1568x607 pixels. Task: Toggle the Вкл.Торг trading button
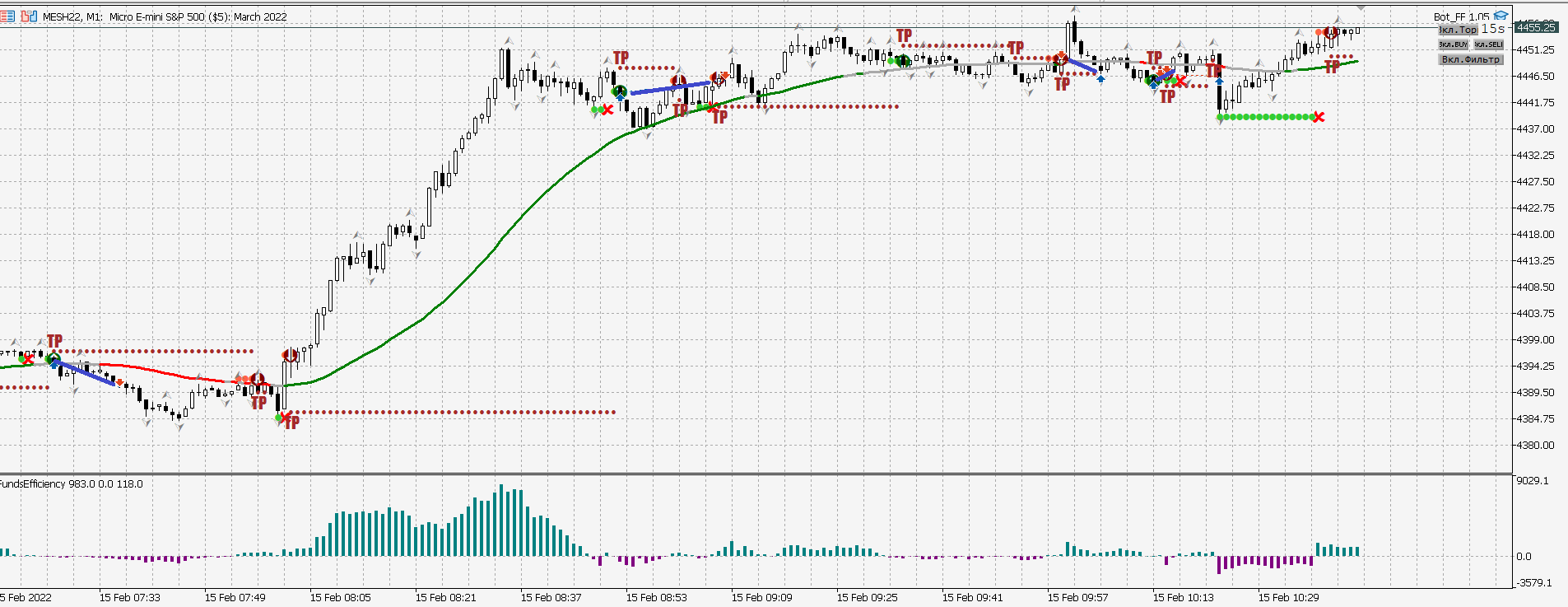(1458, 30)
